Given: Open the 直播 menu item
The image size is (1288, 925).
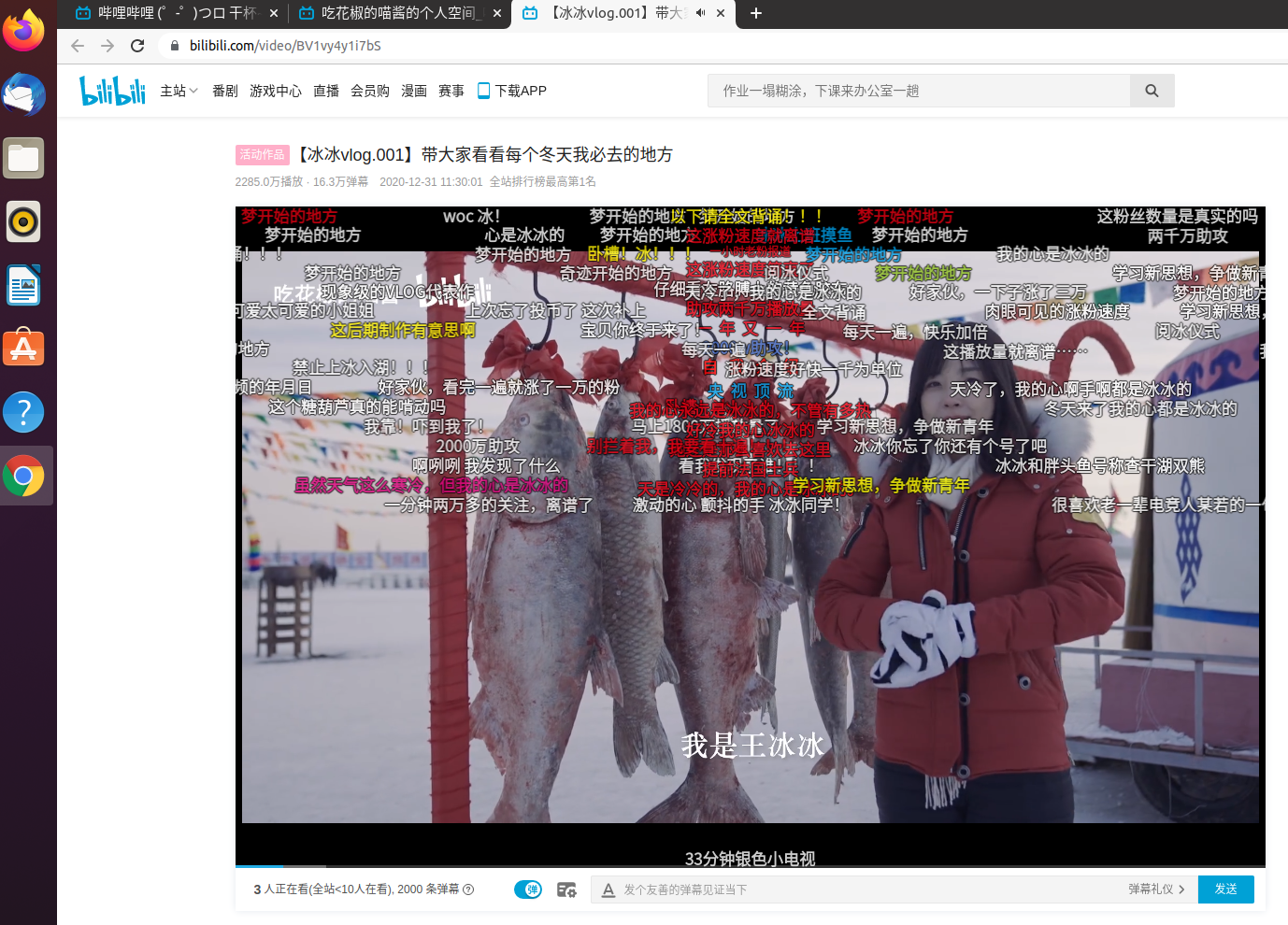Looking at the screenshot, I should [x=326, y=90].
